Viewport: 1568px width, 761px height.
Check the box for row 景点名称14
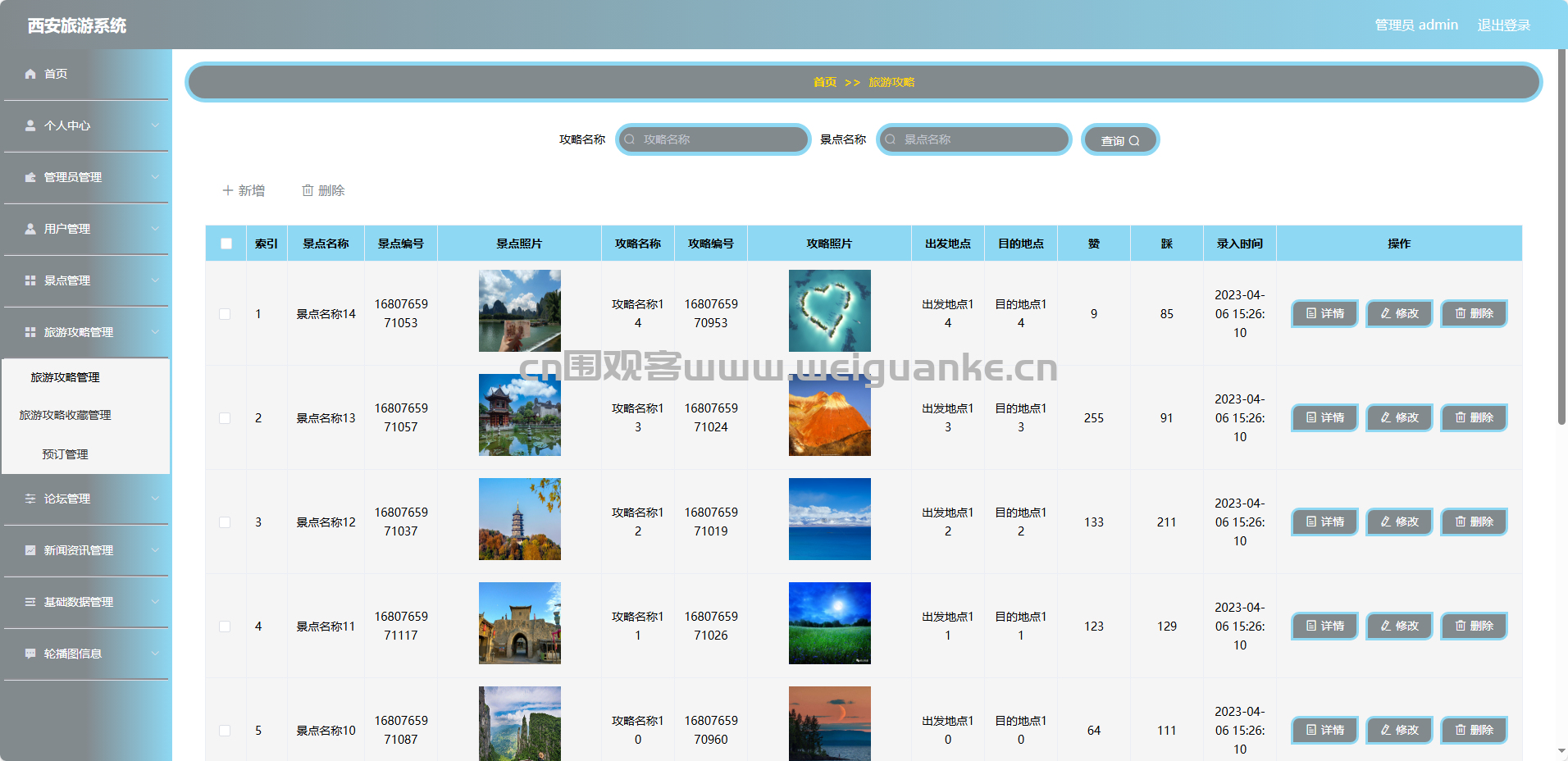[x=225, y=314]
